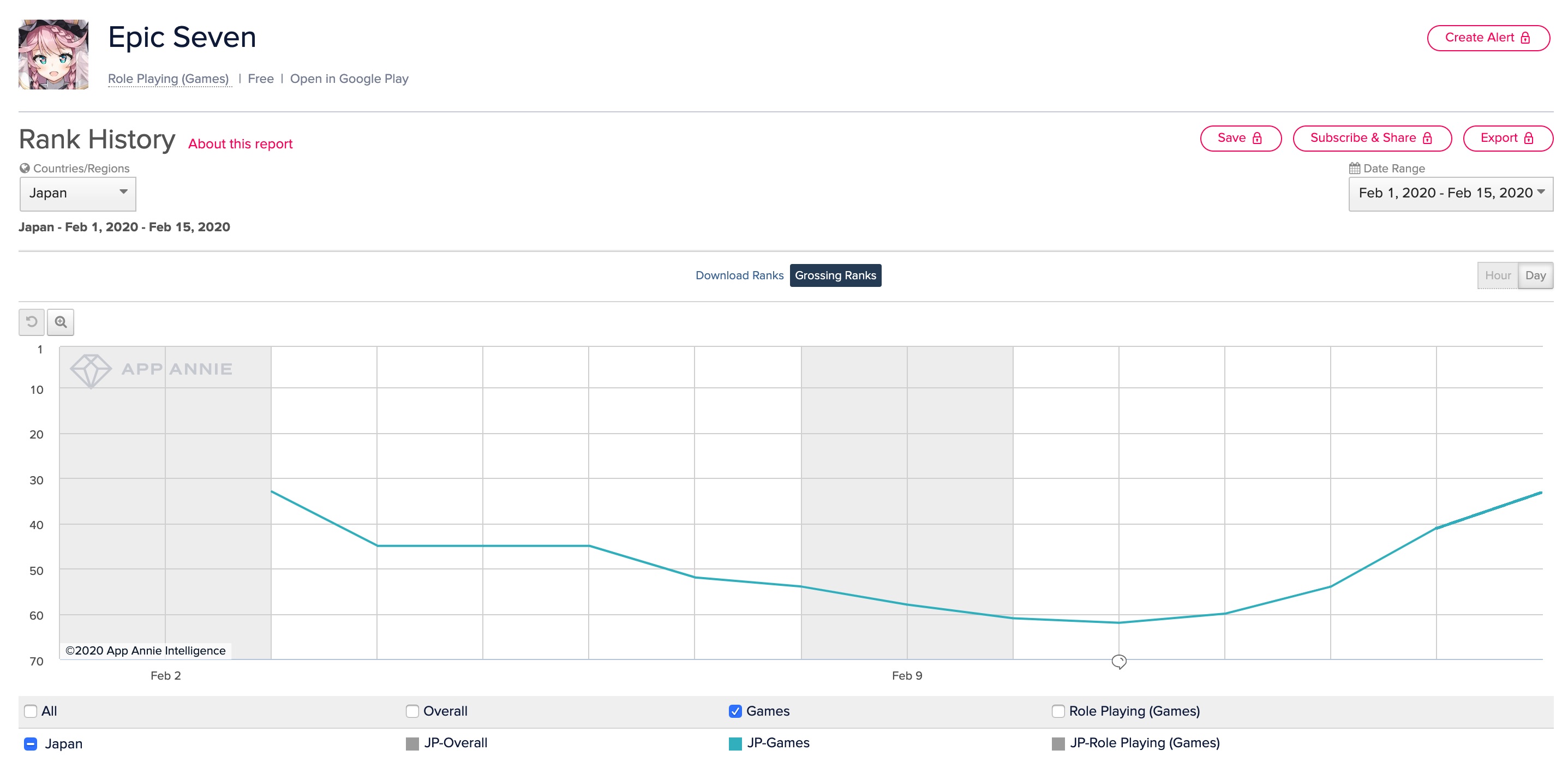Click the Epic Seven title text
The width and height of the screenshot is (1568, 780).
(182, 37)
